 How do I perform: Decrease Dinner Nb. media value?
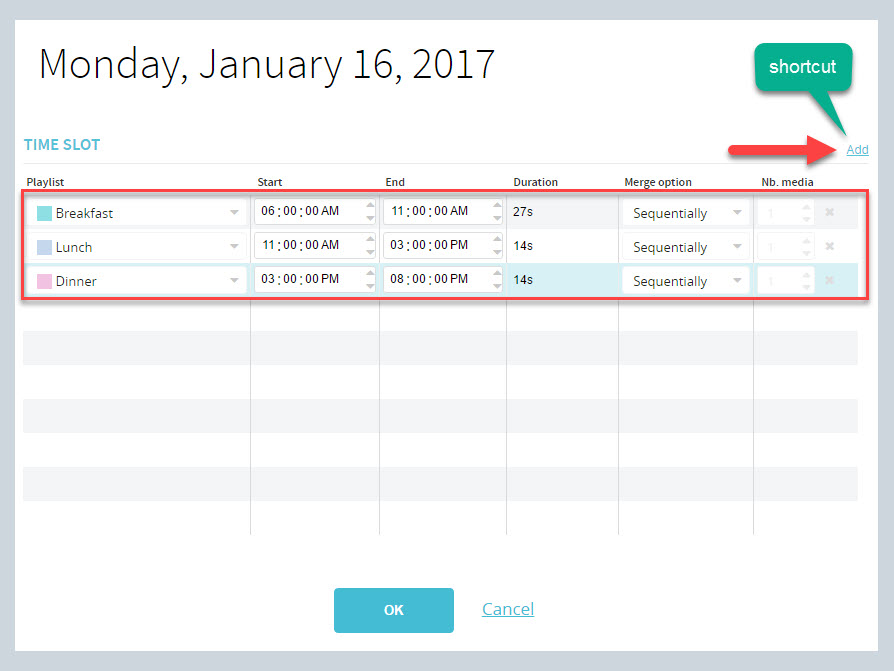(806, 287)
